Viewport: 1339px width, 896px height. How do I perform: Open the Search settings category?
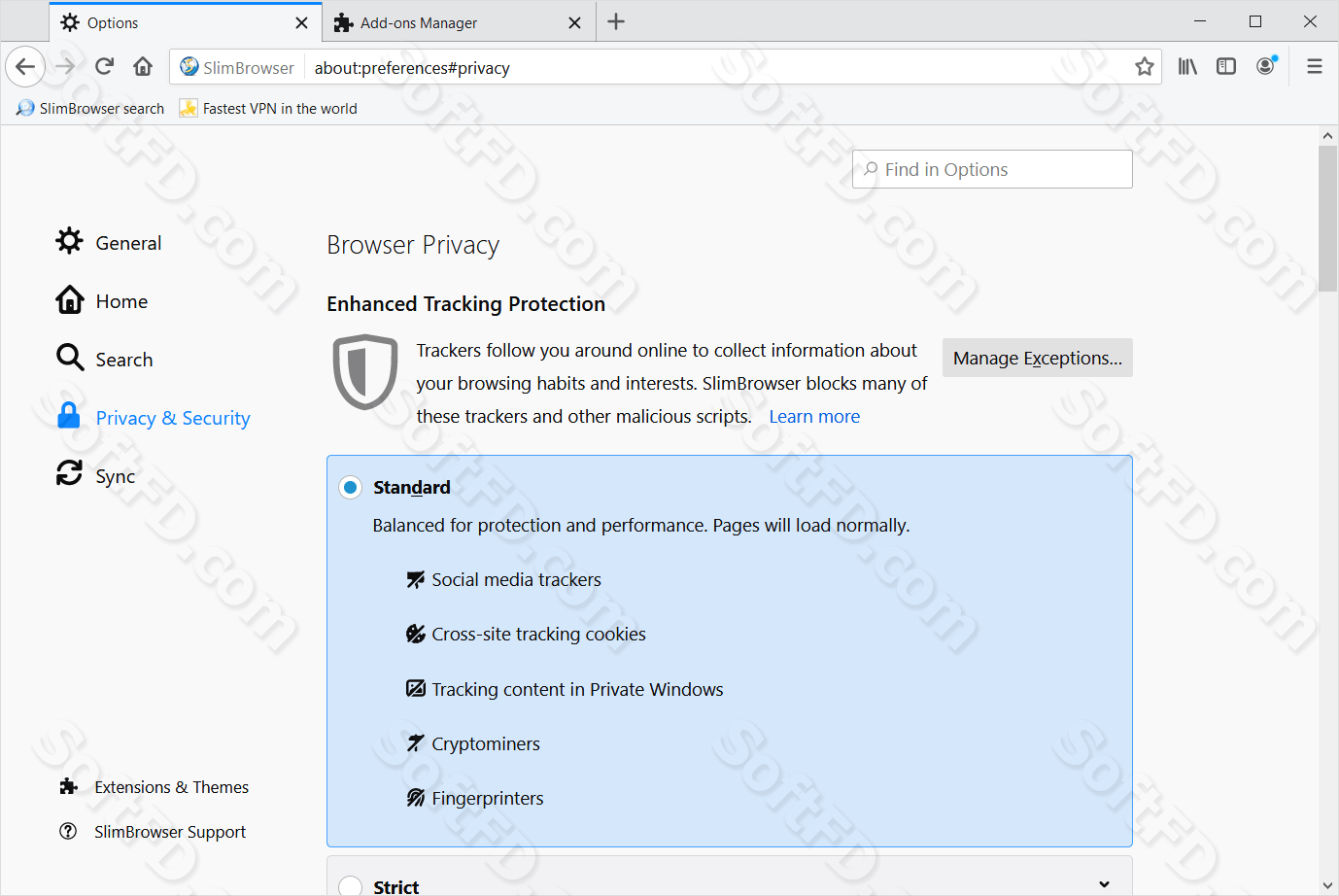point(105,359)
